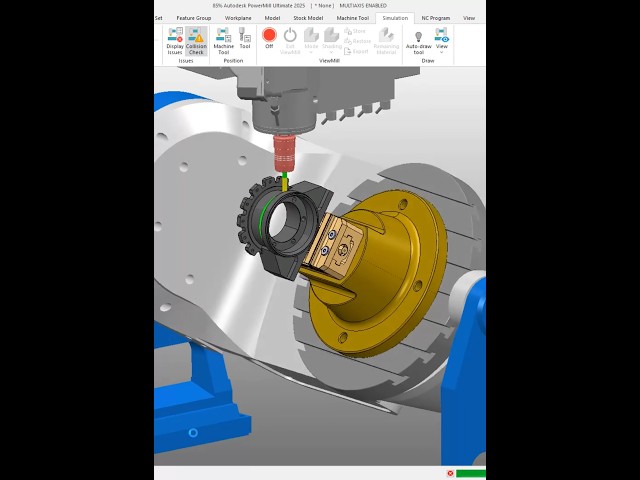The image size is (640, 480).
Task: Open Tool position settings
Action: coord(245,38)
